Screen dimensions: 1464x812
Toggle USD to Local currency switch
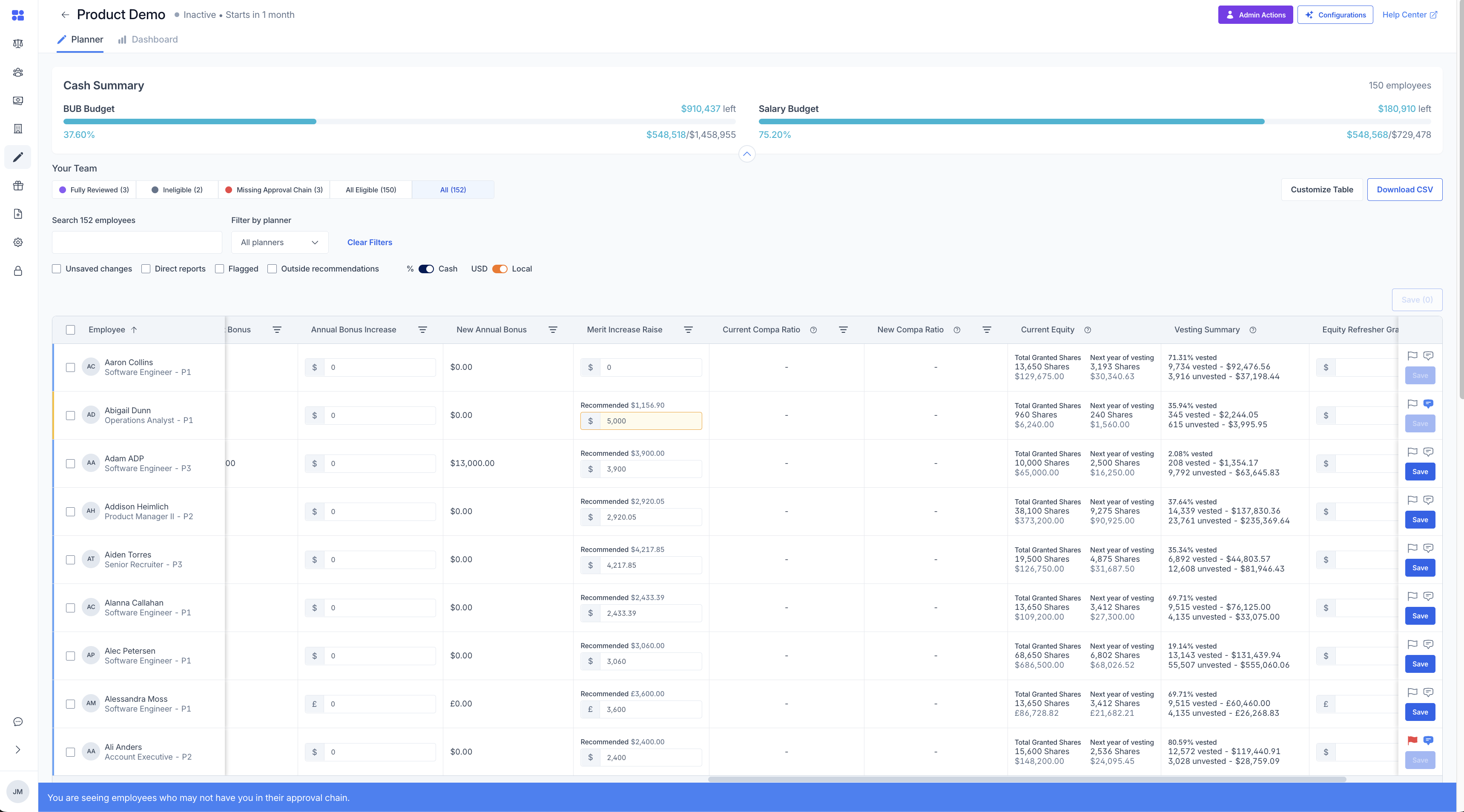click(500, 269)
